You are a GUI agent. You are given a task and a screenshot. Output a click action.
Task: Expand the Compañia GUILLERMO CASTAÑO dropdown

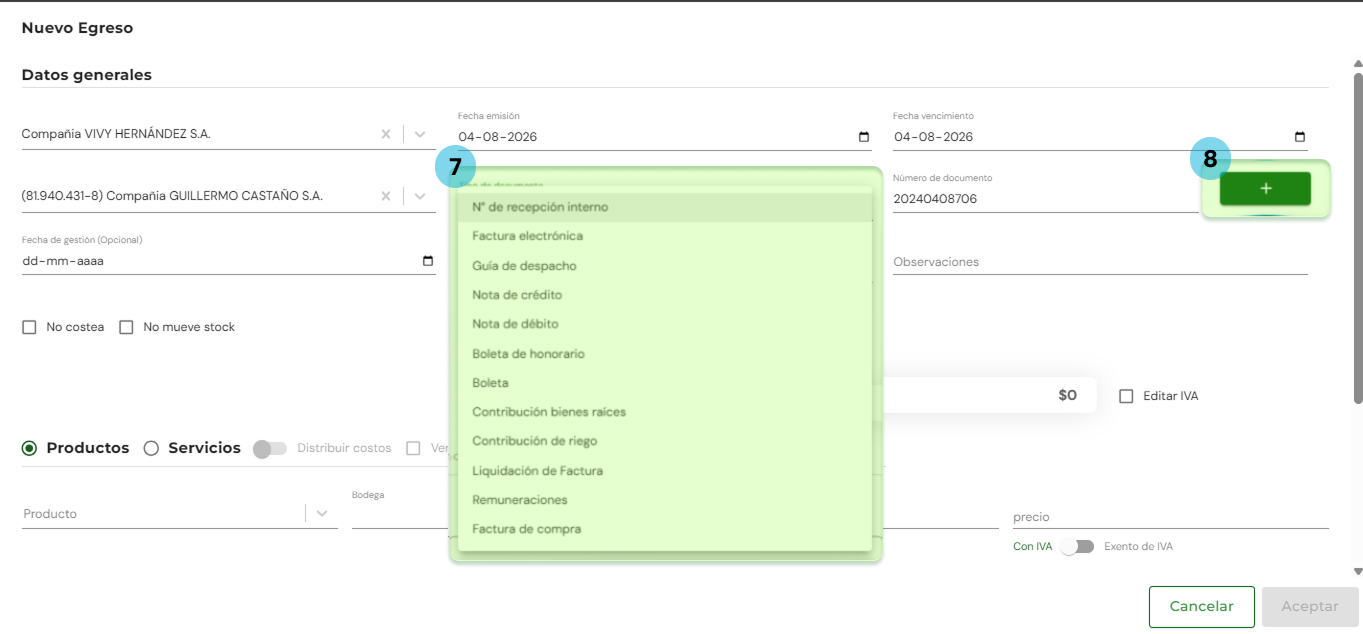point(420,196)
